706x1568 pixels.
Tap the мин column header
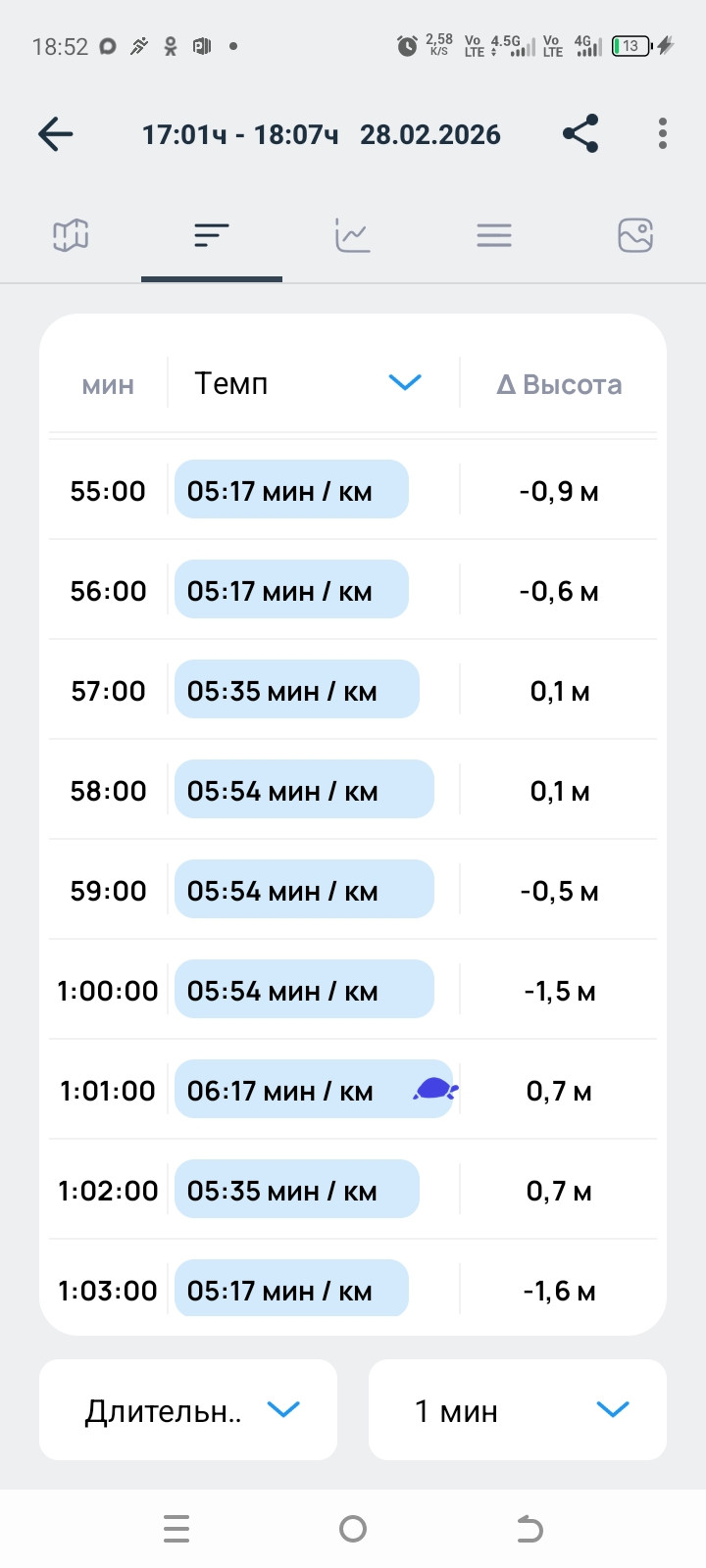click(x=108, y=385)
